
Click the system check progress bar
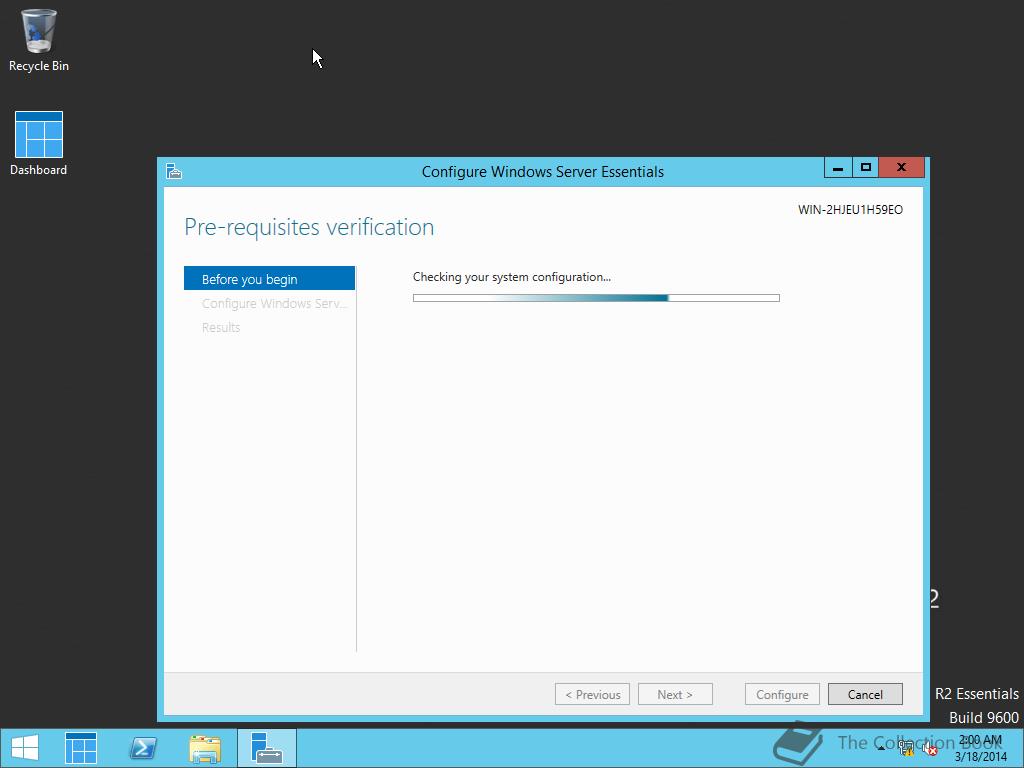pos(596,298)
